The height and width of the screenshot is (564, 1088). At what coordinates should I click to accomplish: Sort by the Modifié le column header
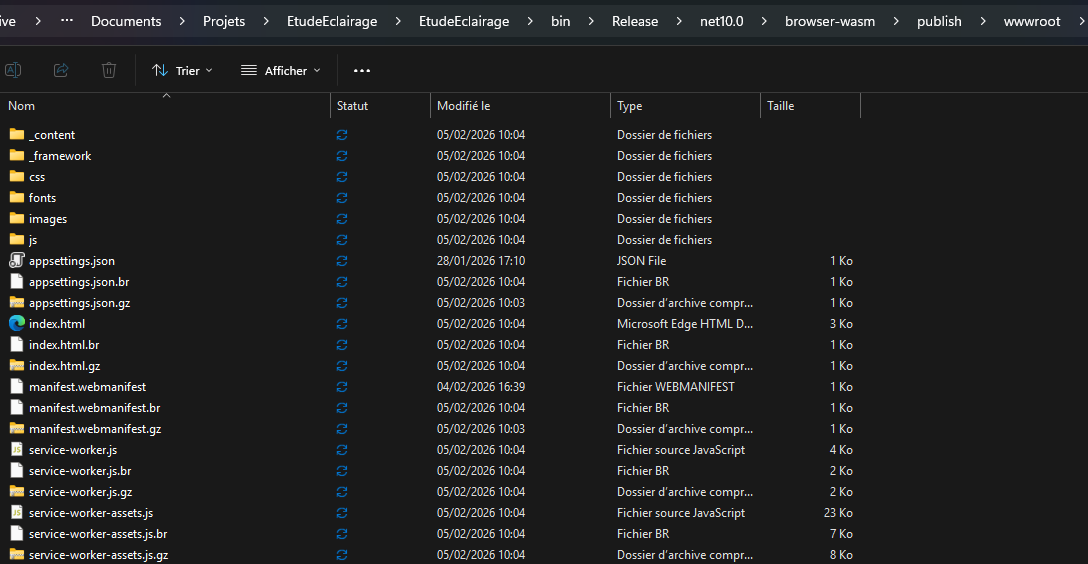tap(463, 105)
